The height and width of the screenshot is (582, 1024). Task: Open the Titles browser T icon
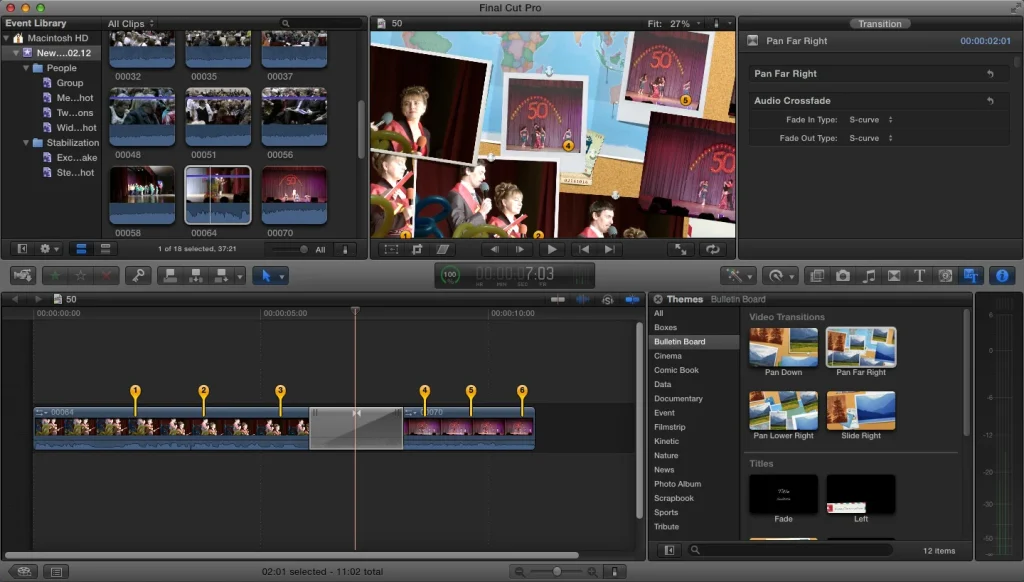click(919, 276)
